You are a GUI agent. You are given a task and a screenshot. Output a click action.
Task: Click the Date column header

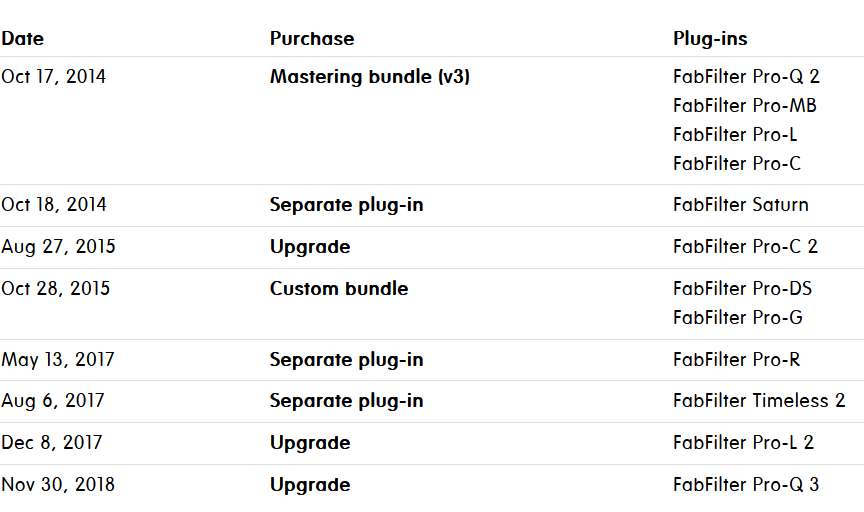click(23, 39)
